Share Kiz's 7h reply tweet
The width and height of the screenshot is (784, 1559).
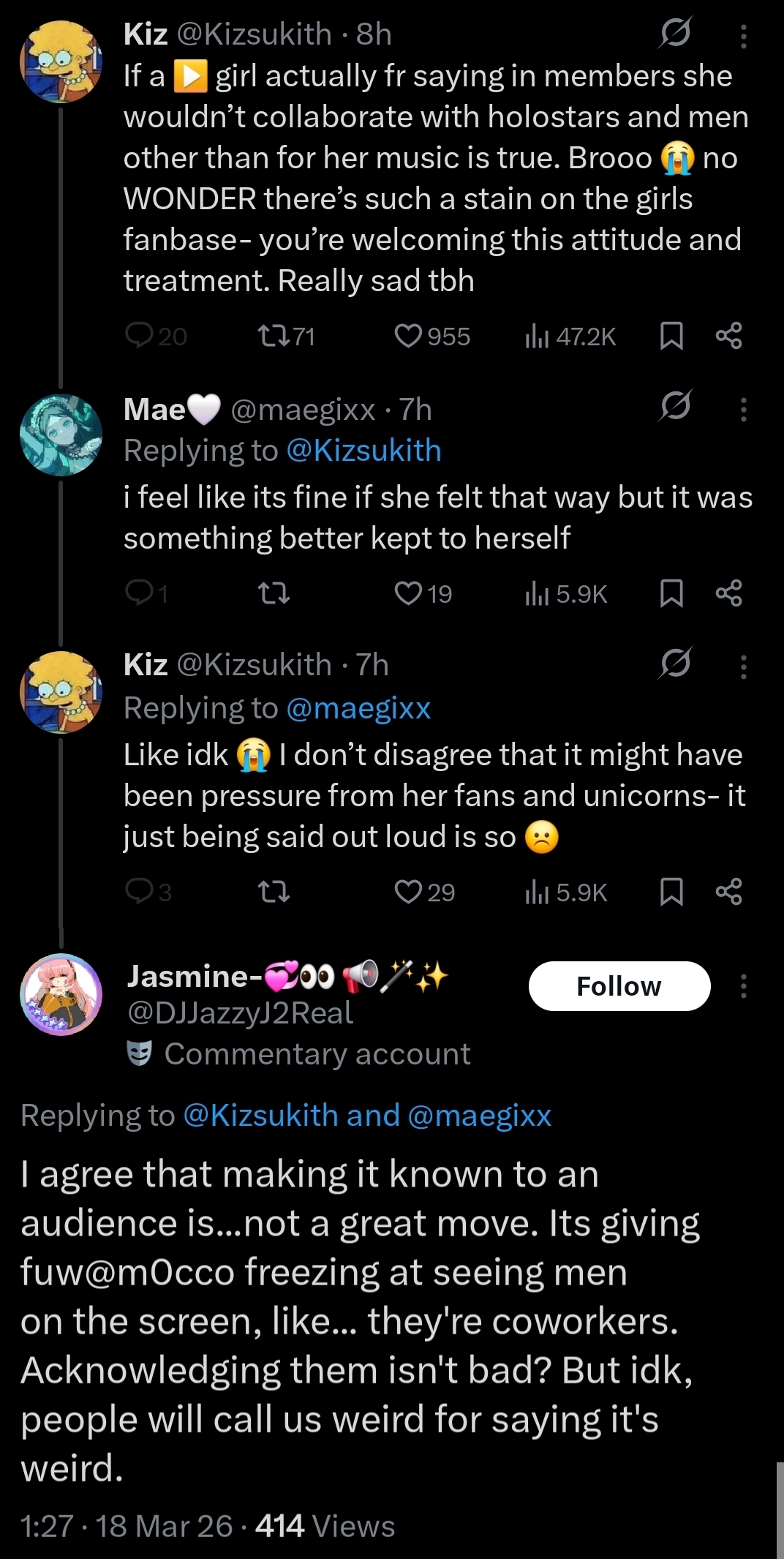728,892
